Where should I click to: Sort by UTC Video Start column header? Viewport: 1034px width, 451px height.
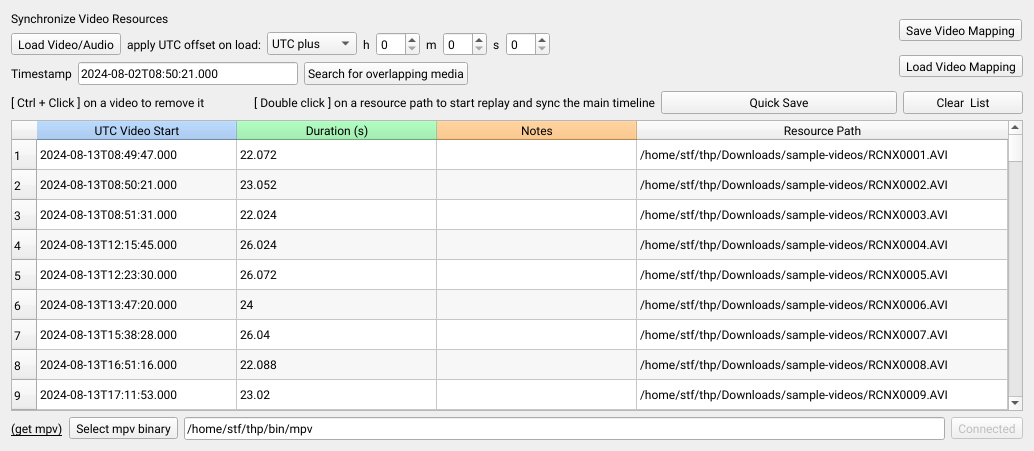tap(137, 131)
